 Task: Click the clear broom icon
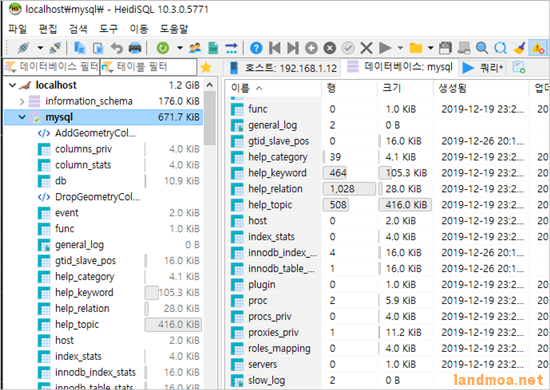coord(519,48)
